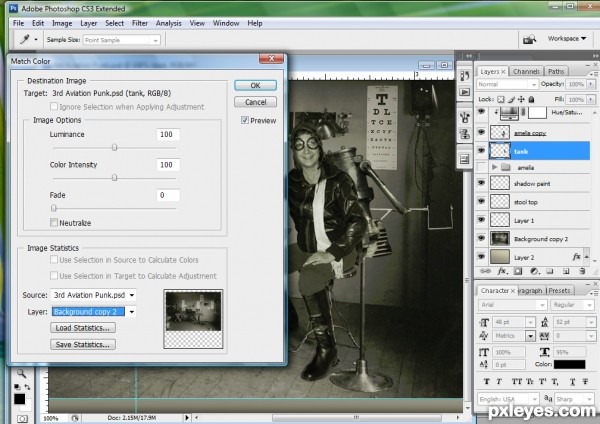Toggle Superscript in Character panel
The height and width of the screenshot is (424, 600).
click(543, 381)
